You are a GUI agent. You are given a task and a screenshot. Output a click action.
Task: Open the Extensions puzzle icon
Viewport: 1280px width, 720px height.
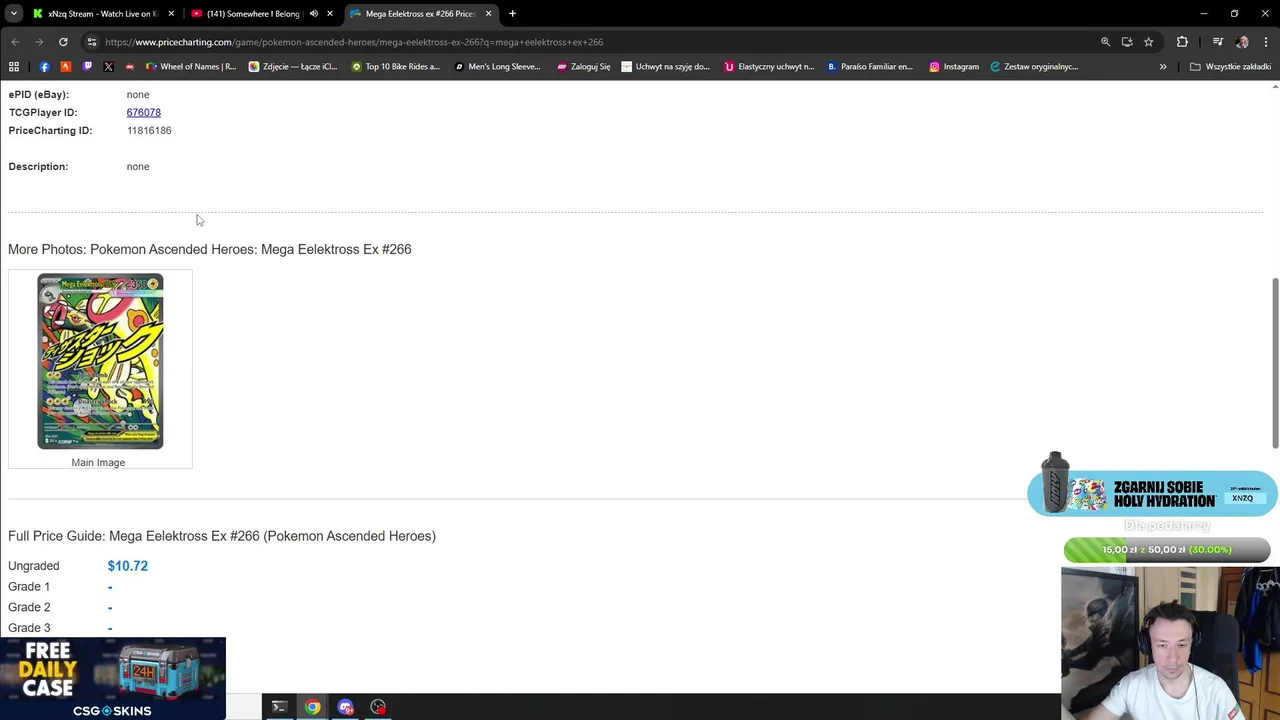coord(1182,42)
